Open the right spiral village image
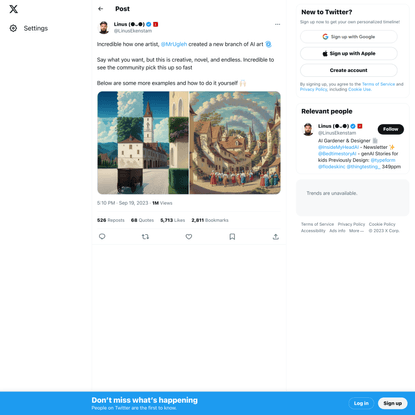Screen dimensions: 415x415 [x=235, y=143]
